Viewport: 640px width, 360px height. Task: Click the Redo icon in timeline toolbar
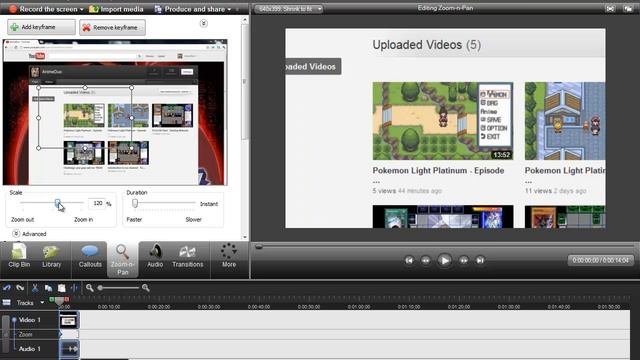(x=20, y=288)
